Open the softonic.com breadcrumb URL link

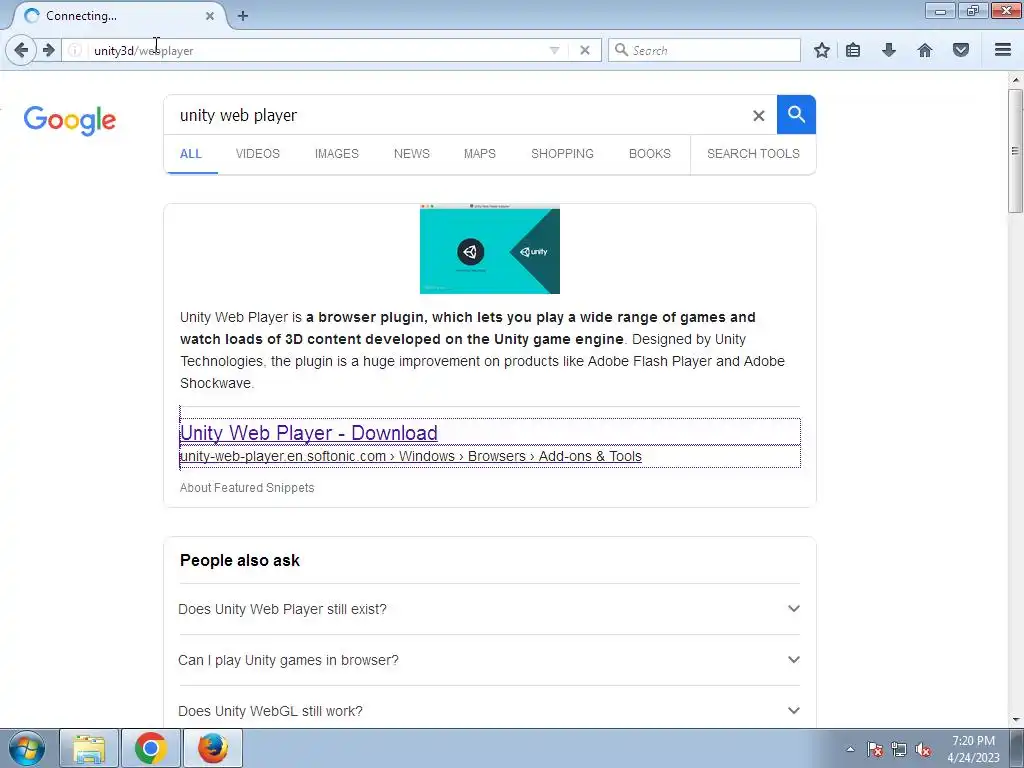click(x=411, y=456)
